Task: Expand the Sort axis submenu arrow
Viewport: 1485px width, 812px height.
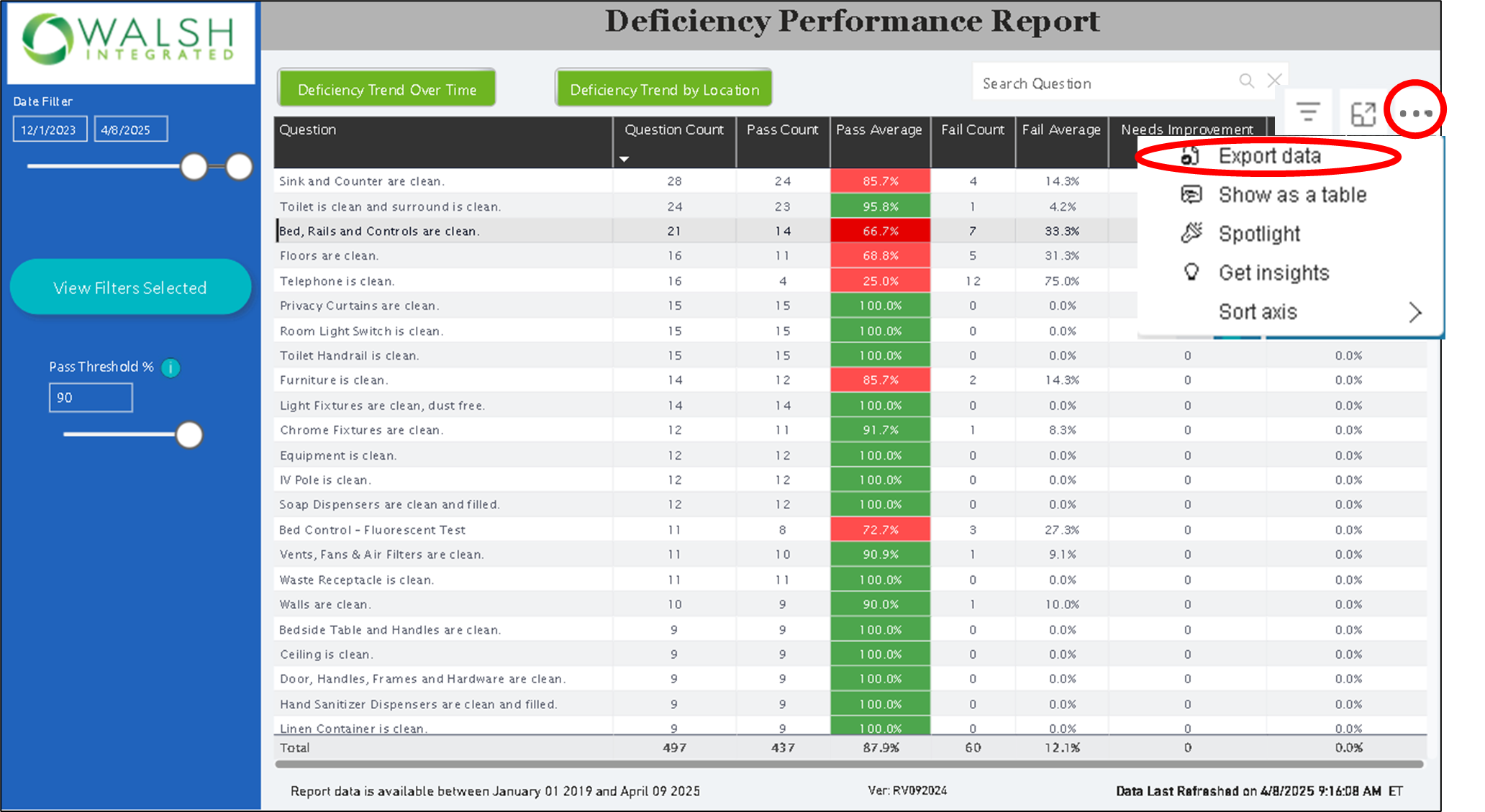Action: tap(1414, 312)
